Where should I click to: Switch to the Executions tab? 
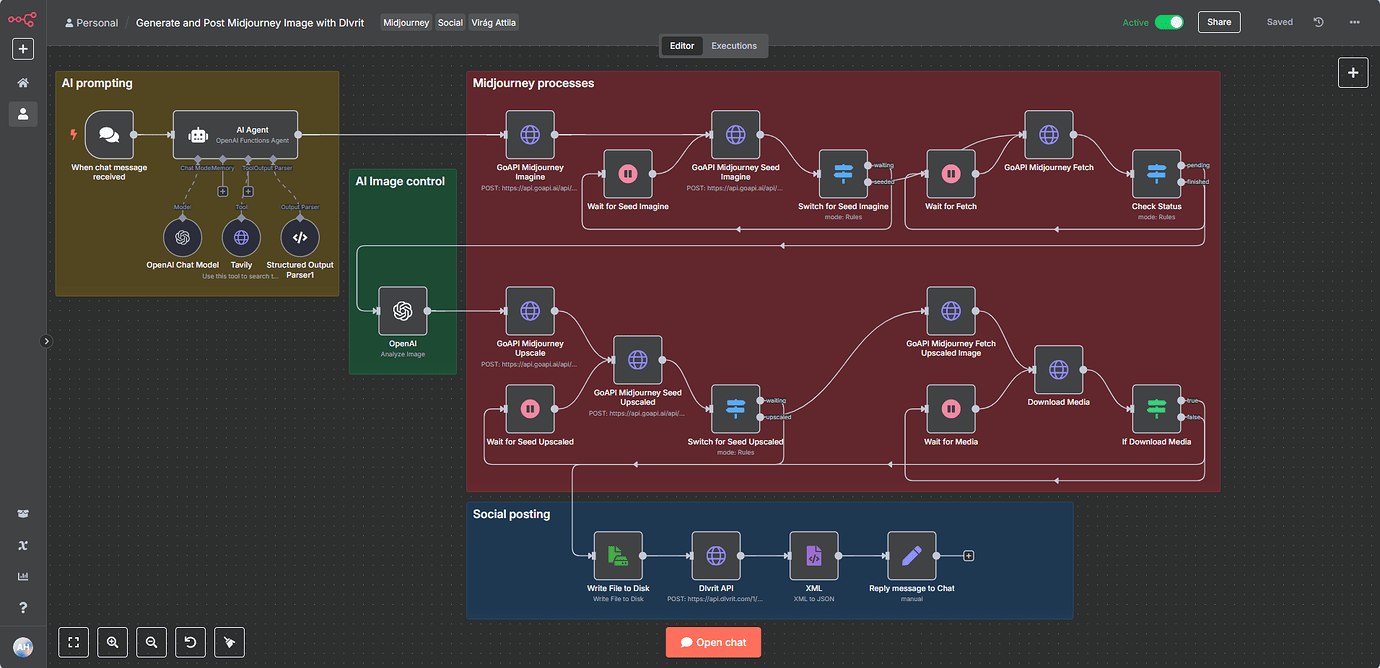[733, 45]
